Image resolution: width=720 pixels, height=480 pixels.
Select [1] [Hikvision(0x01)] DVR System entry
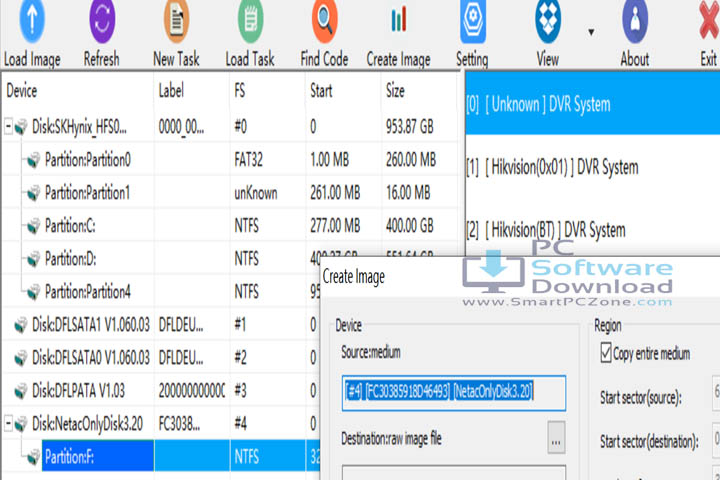point(592,168)
